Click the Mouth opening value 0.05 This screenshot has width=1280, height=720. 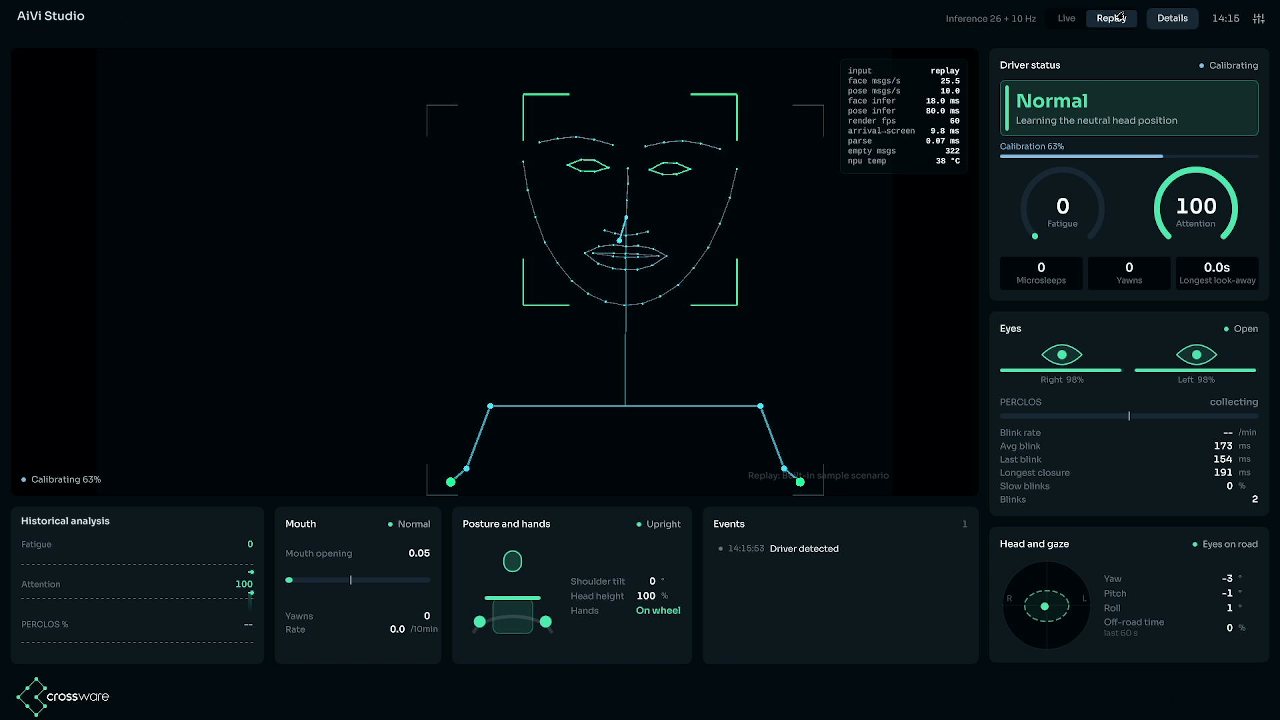coord(419,553)
